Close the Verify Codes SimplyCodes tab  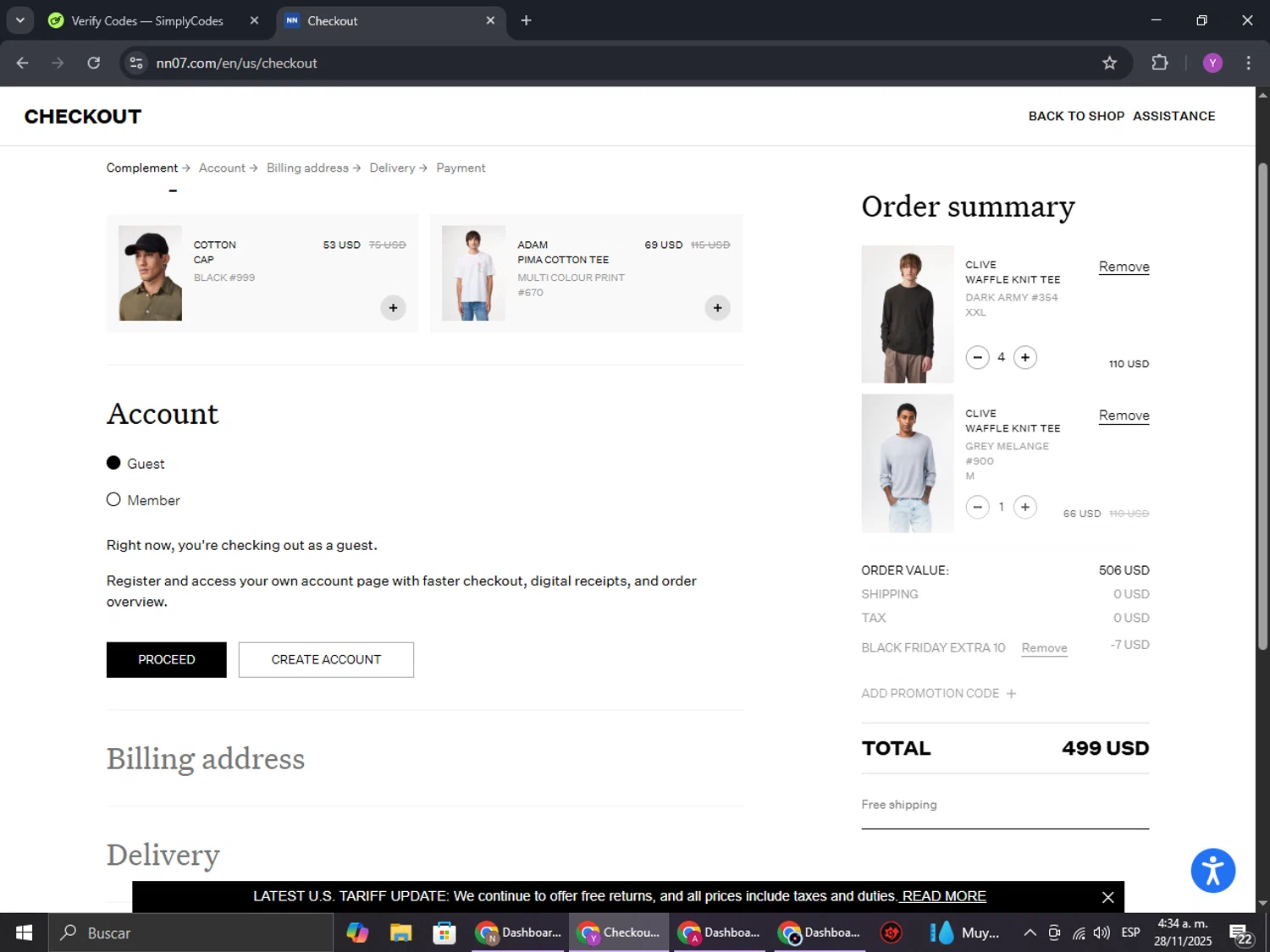click(x=254, y=20)
